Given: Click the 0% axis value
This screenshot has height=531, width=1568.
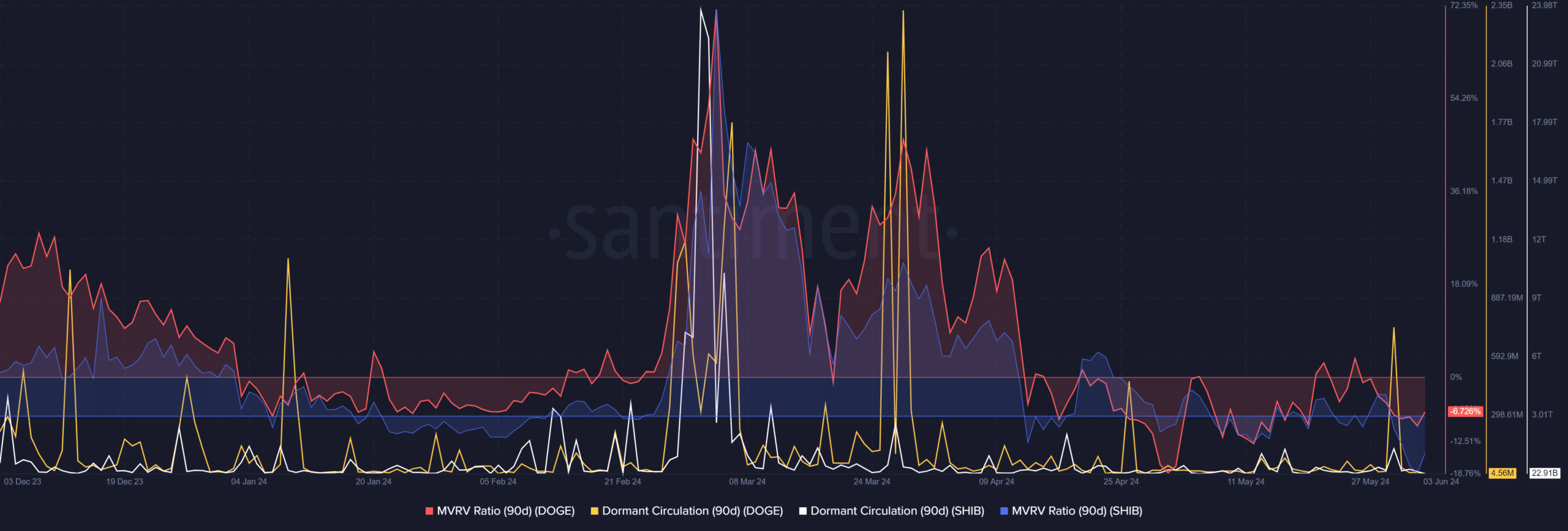Looking at the screenshot, I should [1456, 377].
